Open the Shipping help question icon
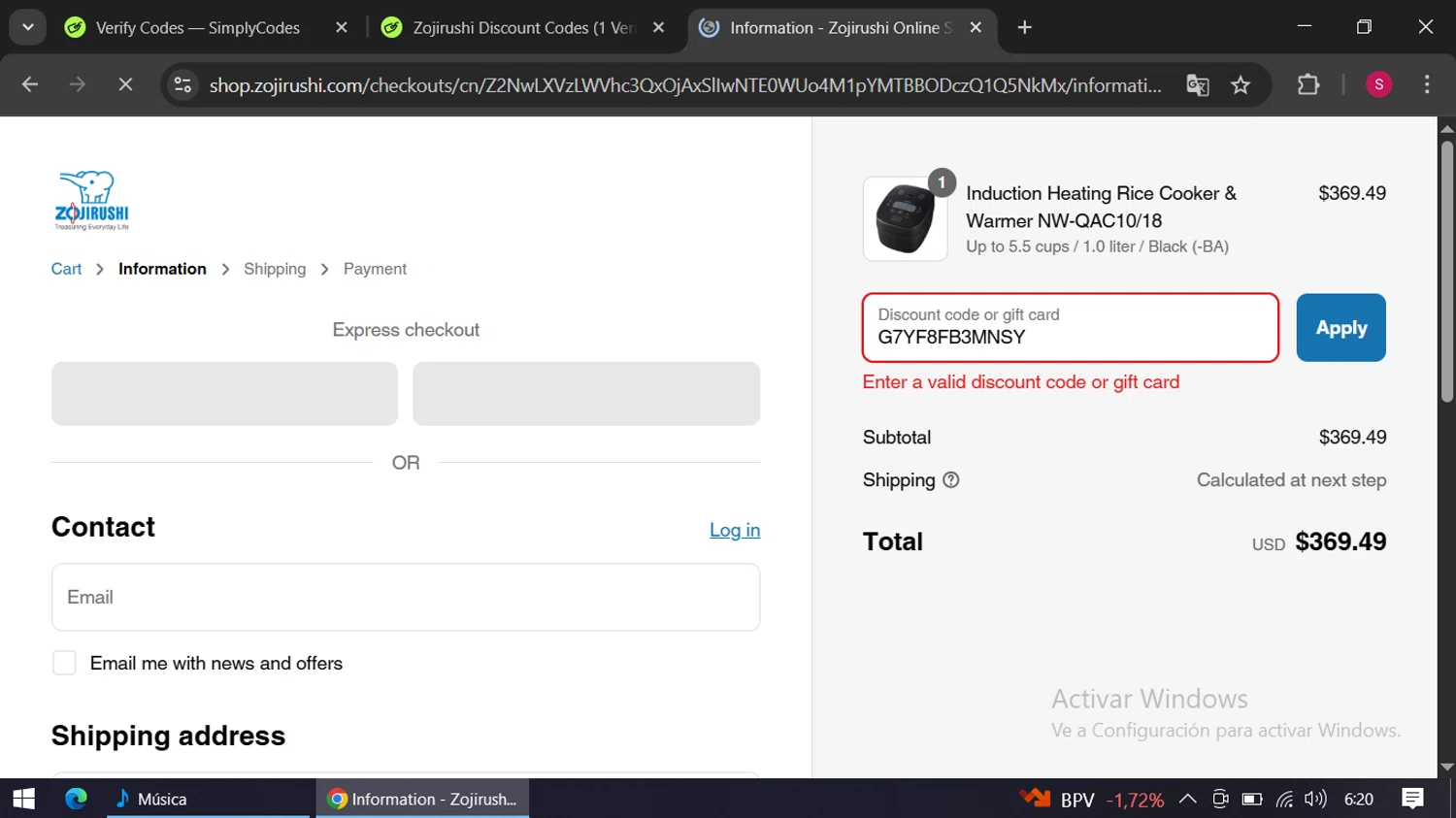 [951, 479]
